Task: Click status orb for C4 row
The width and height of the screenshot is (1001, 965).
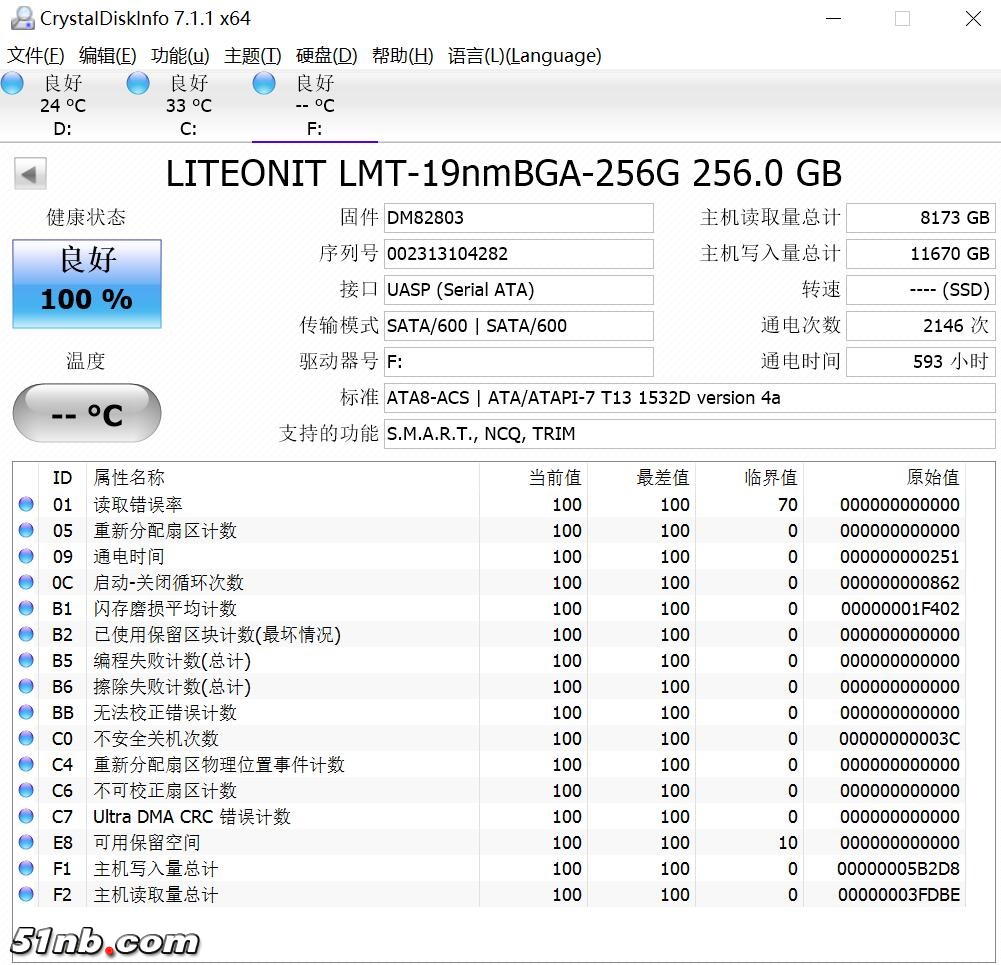Action: (26, 765)
